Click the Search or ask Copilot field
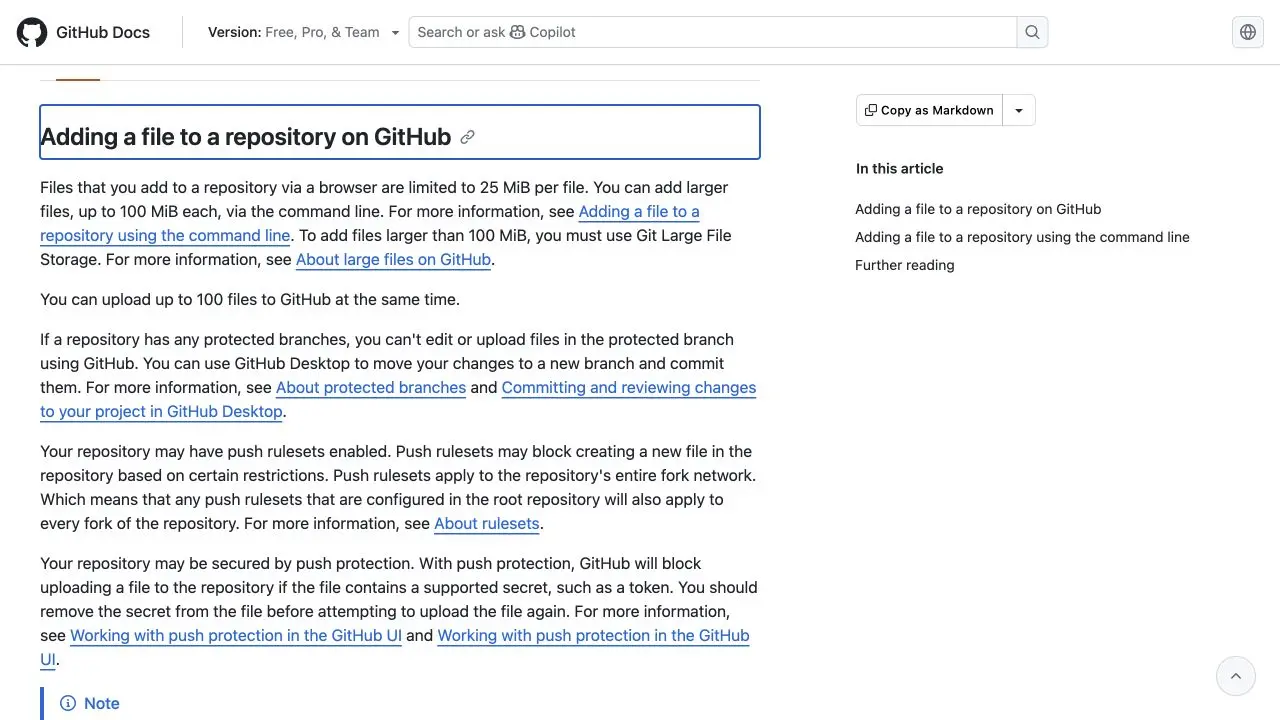The width and height of the screenshot is (1280, 720). tap(713, 32)
